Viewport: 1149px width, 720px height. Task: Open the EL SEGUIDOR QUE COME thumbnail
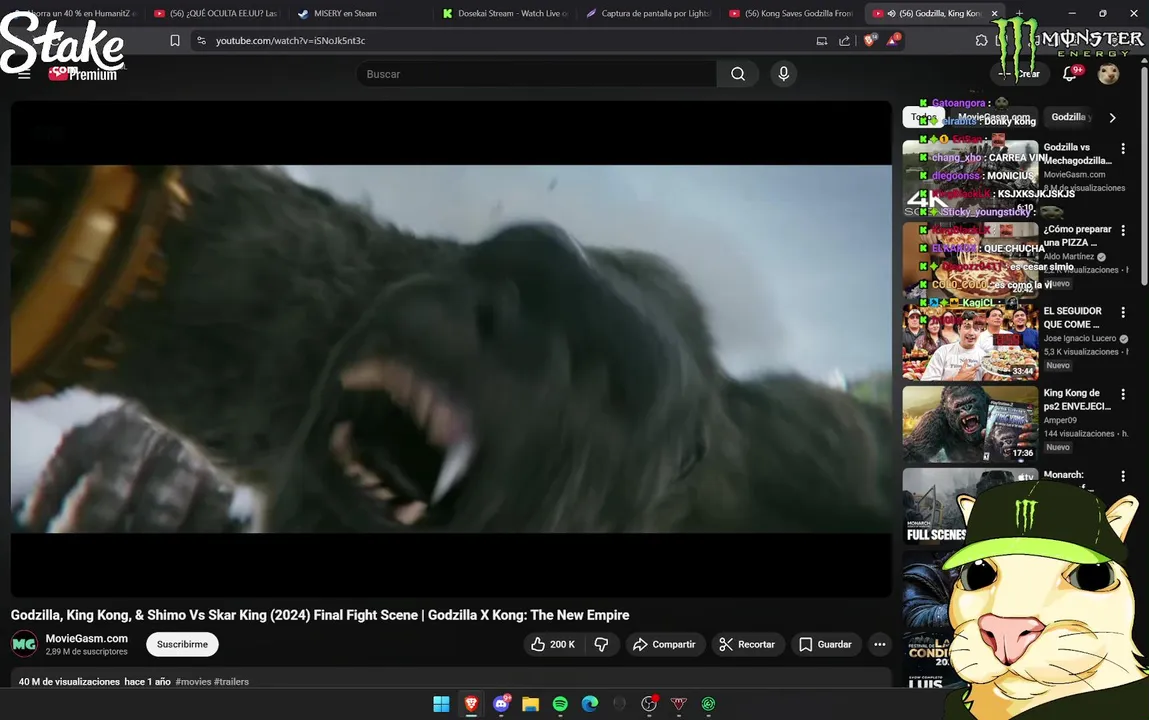(x=970, y=343)
